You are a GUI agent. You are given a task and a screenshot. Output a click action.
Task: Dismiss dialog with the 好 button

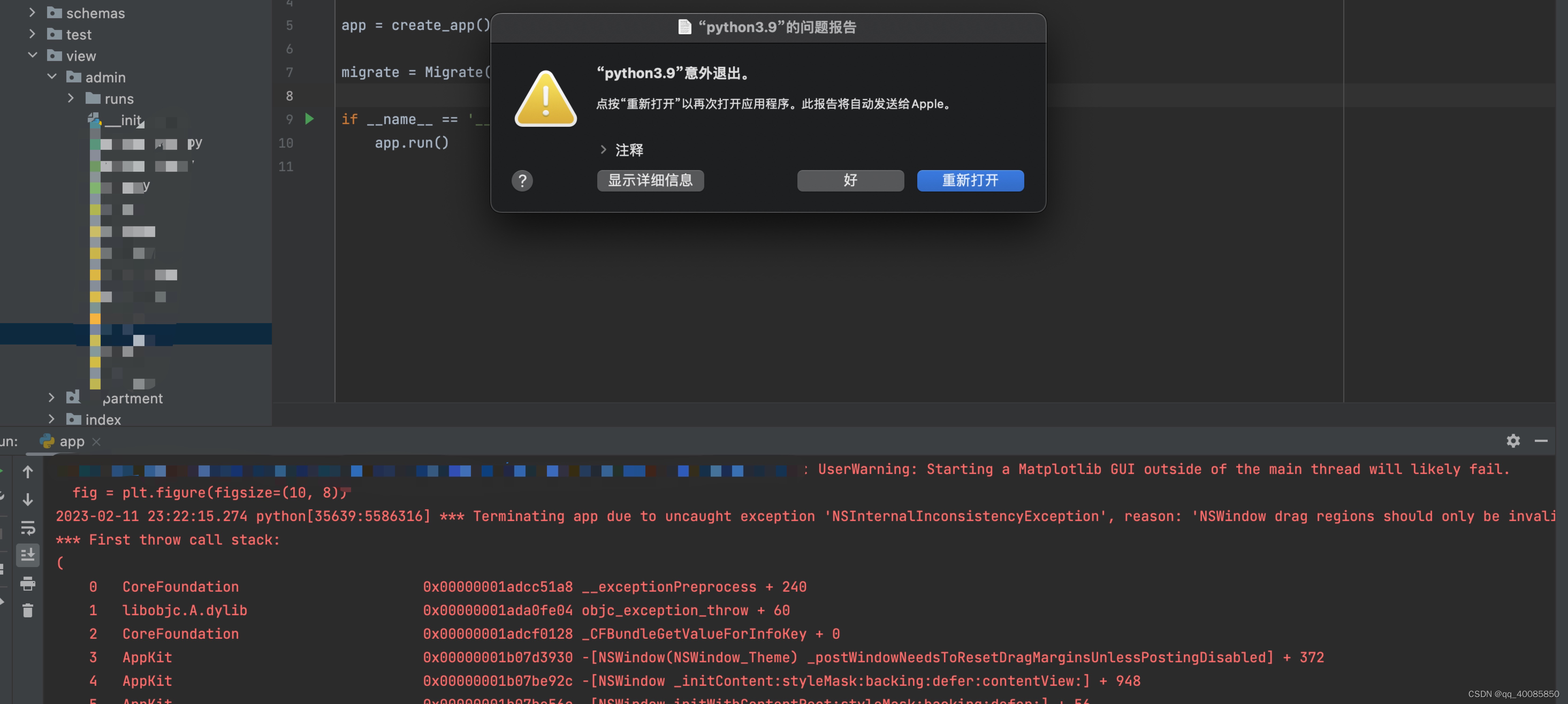(850, 181)
